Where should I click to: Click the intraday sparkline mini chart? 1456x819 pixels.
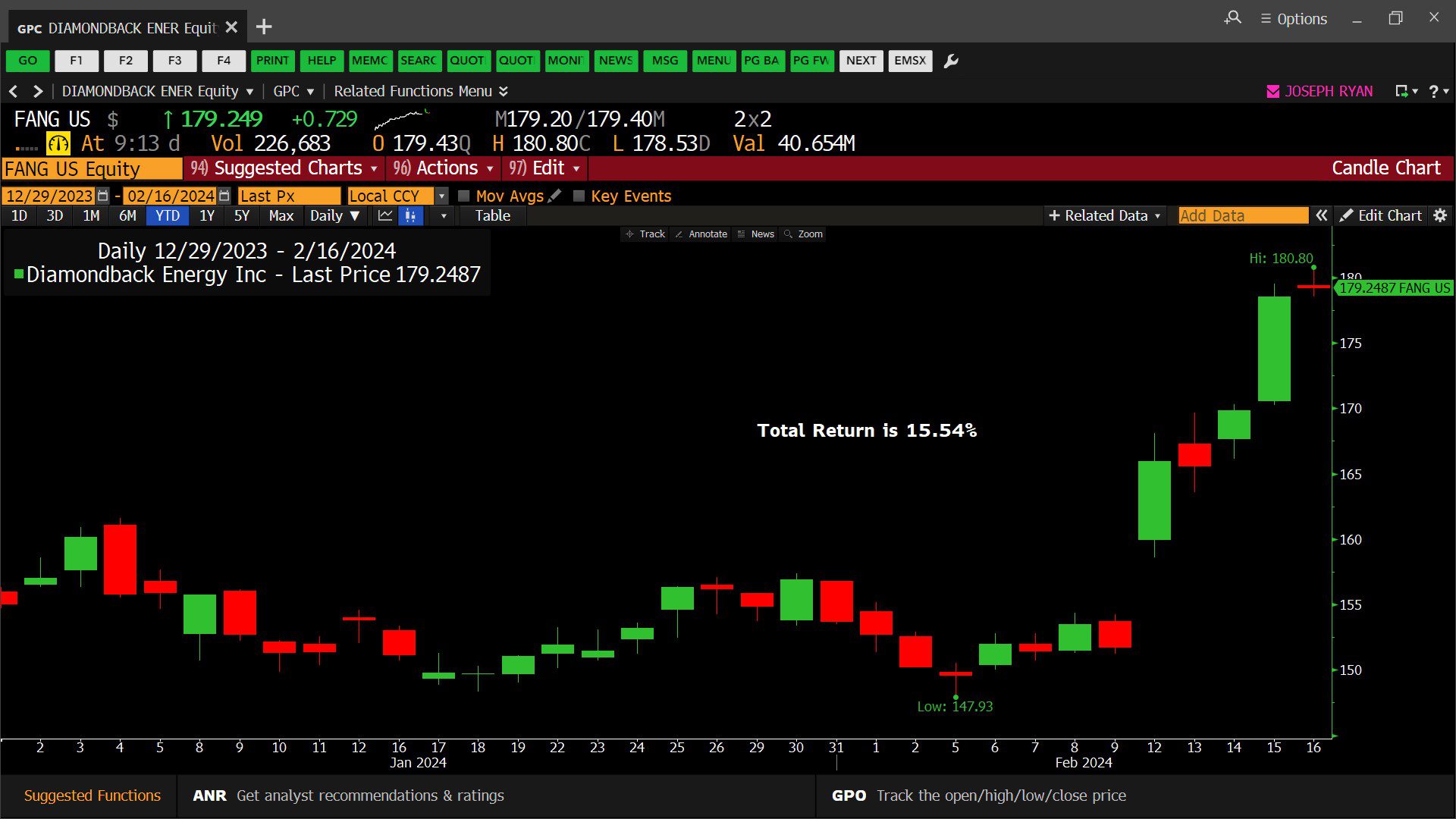tap(402, 119)
